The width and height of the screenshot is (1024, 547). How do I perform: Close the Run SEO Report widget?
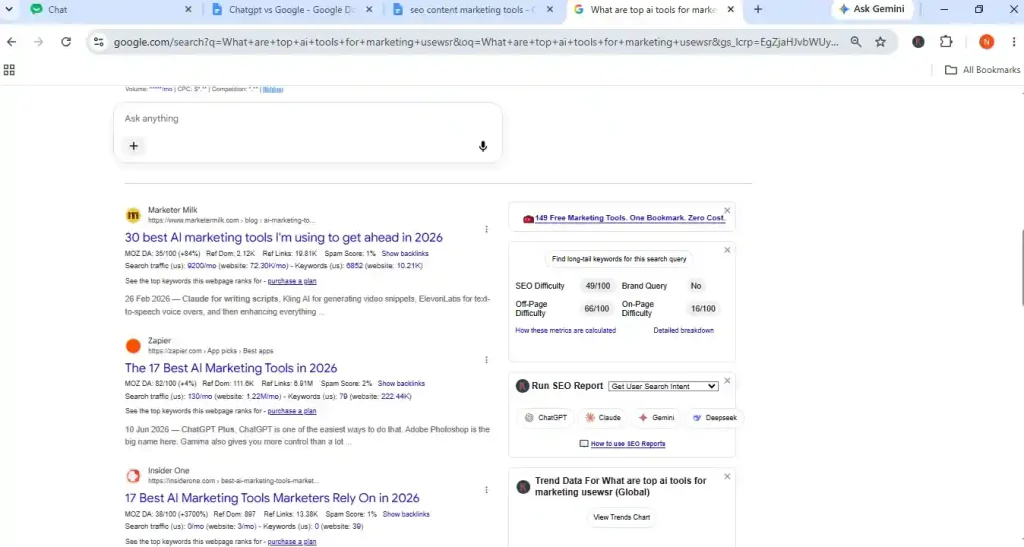727,381
